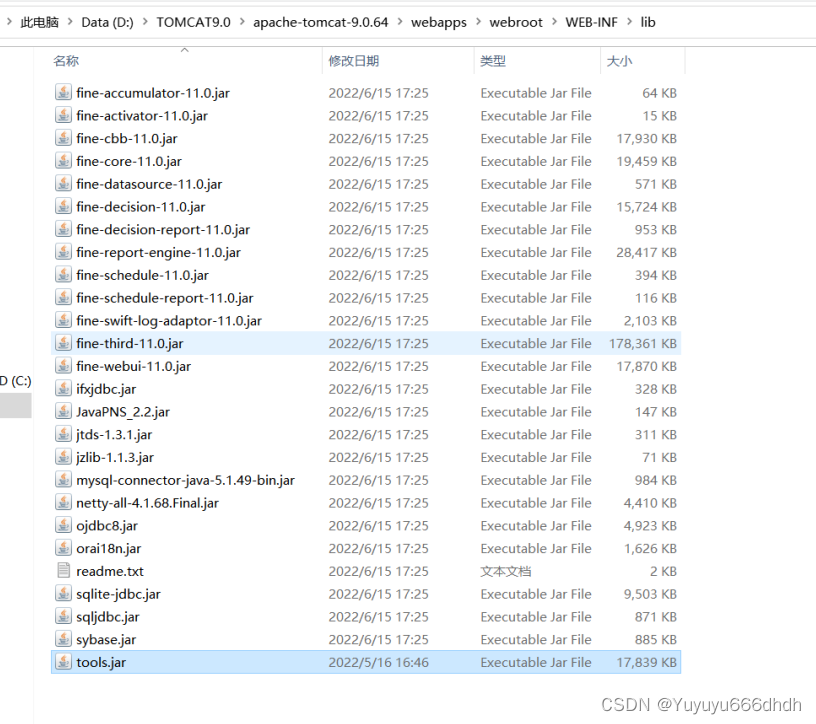Select the fine-swift-log-adaptor-11.0.jar icon
Viewport: 816px width, 724px height.
[x=63, y=321]
